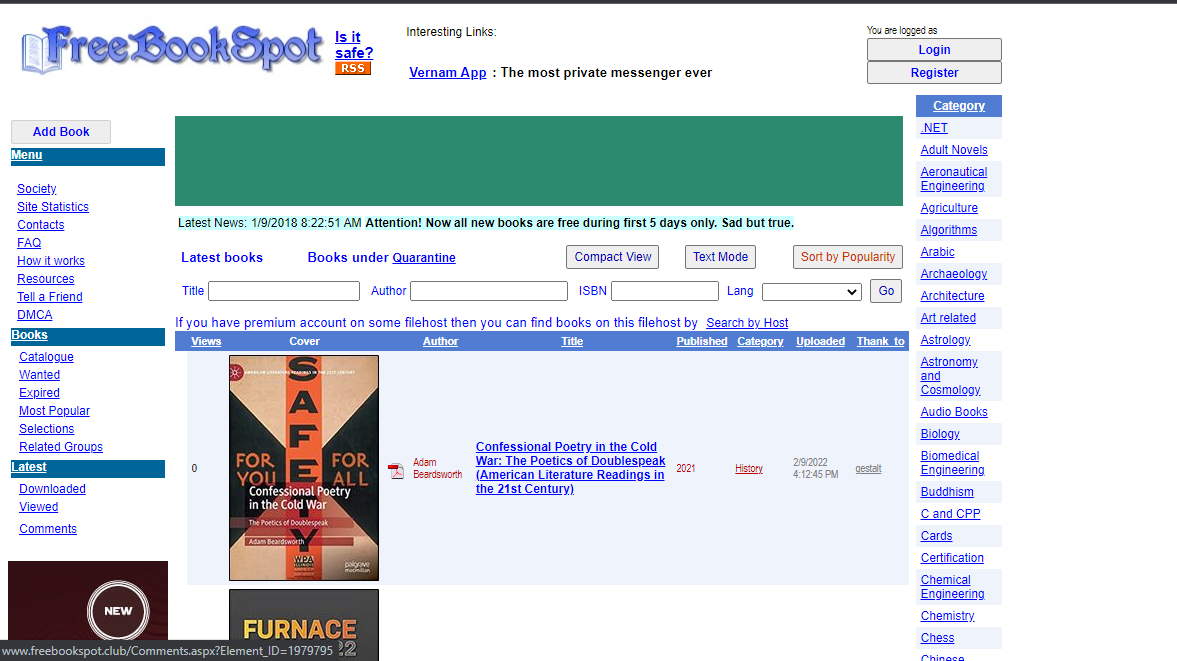
Task: Open the Safety book cover thumbnail
Action: pos(304,468)
